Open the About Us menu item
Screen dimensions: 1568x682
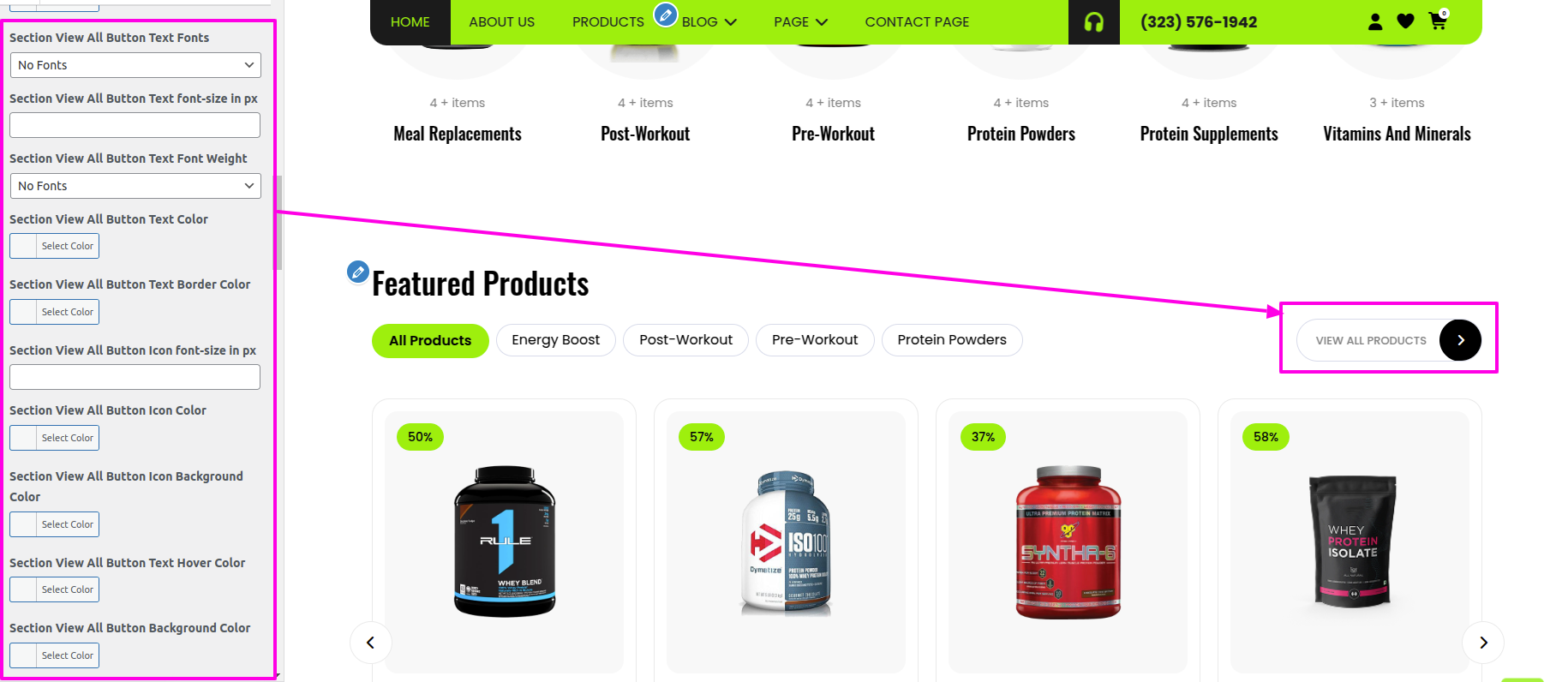point(502,22)
